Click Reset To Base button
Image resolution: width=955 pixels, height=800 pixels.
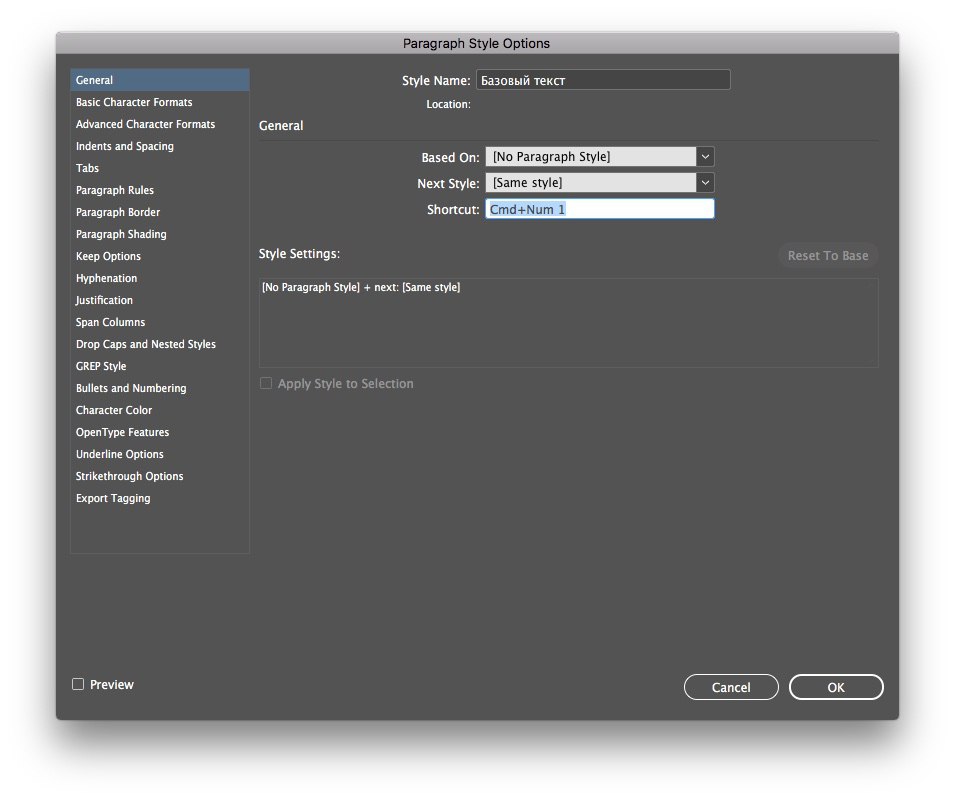click(x=828, y=256)
